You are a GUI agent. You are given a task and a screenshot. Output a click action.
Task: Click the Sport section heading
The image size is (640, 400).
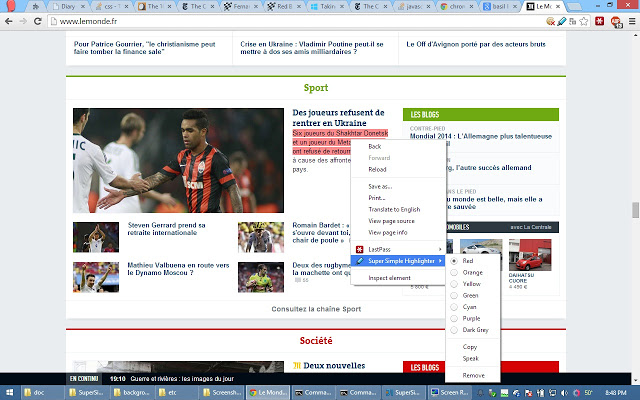(316, 88)
